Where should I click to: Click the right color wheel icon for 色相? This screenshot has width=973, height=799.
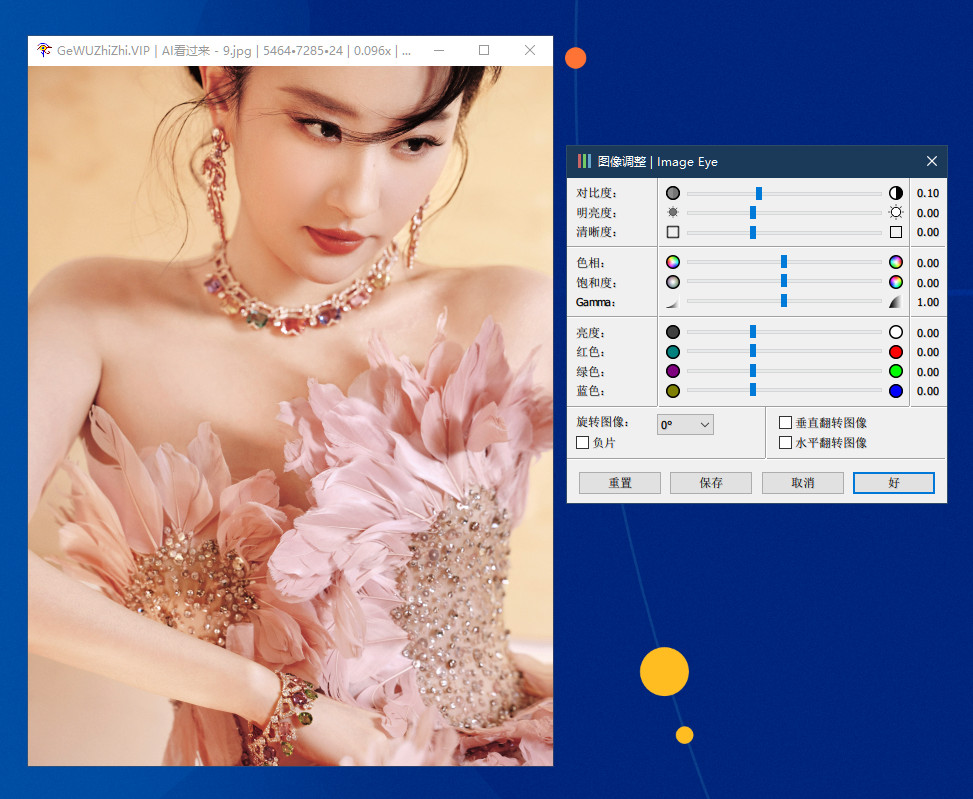(895, 262)
